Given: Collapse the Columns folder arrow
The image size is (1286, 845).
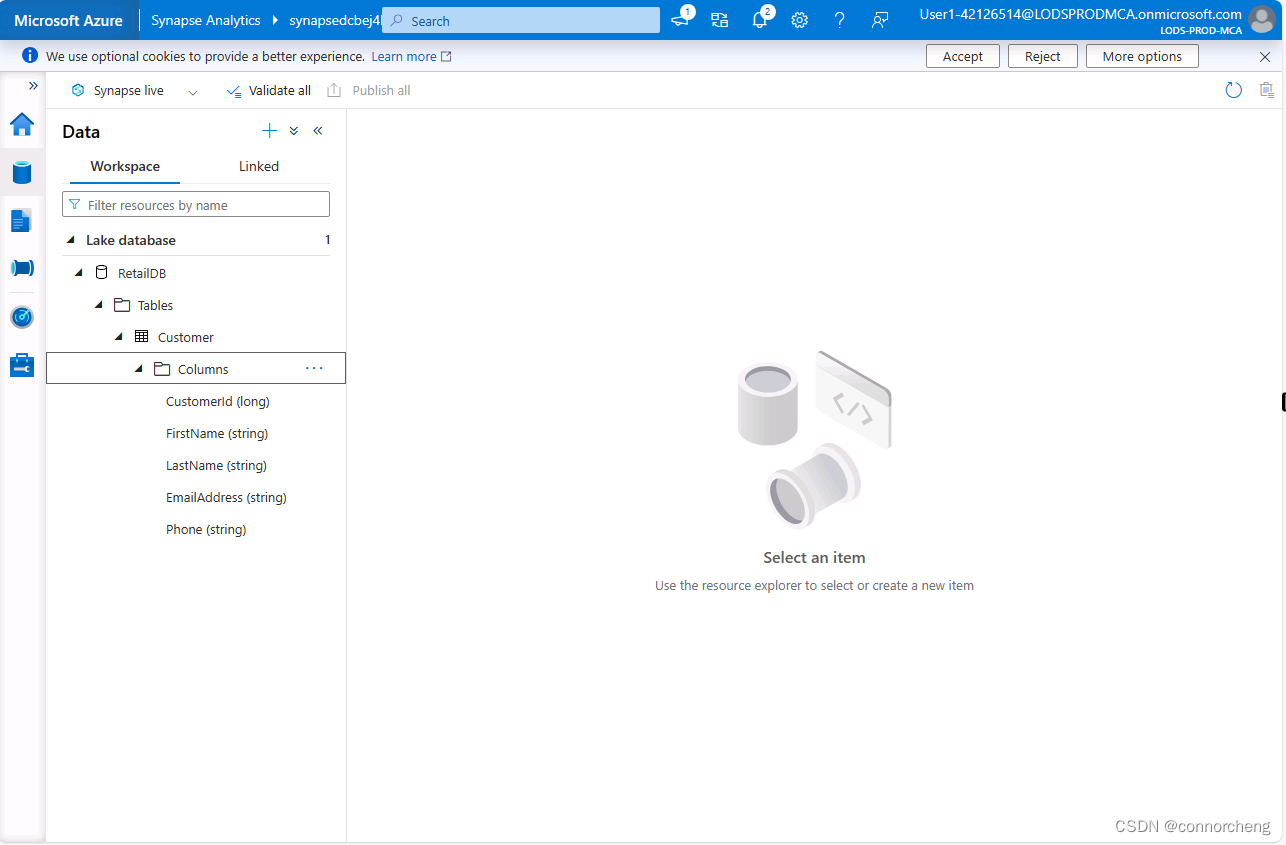Looking at the screenshot, I should (139, 369).
